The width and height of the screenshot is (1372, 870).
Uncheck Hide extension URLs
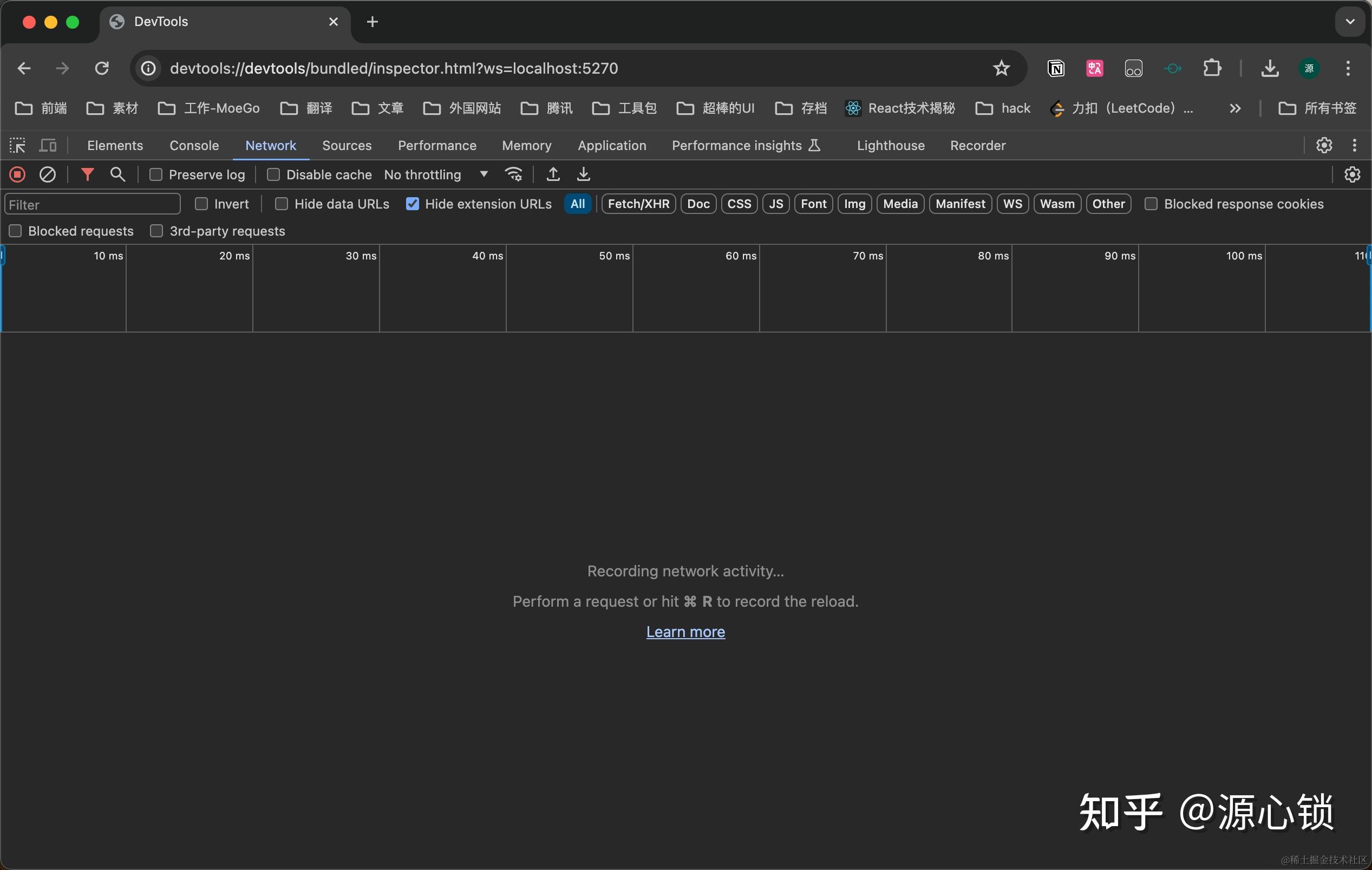[x=413, y=204]
